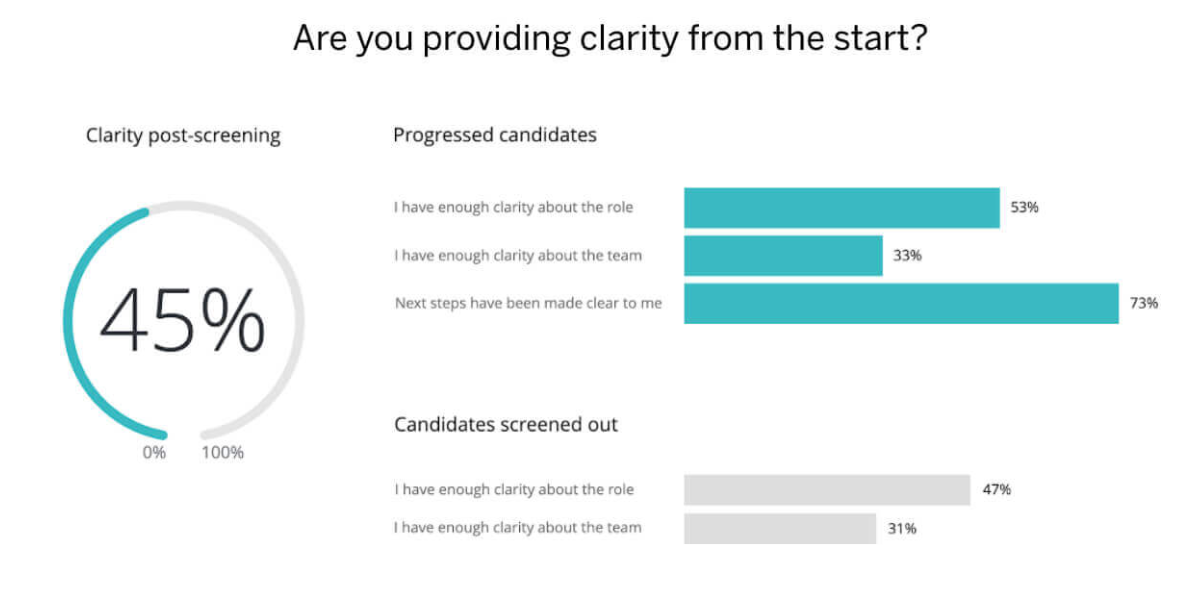
Task: Select the 73% value label
Action: coord(1143,303)
